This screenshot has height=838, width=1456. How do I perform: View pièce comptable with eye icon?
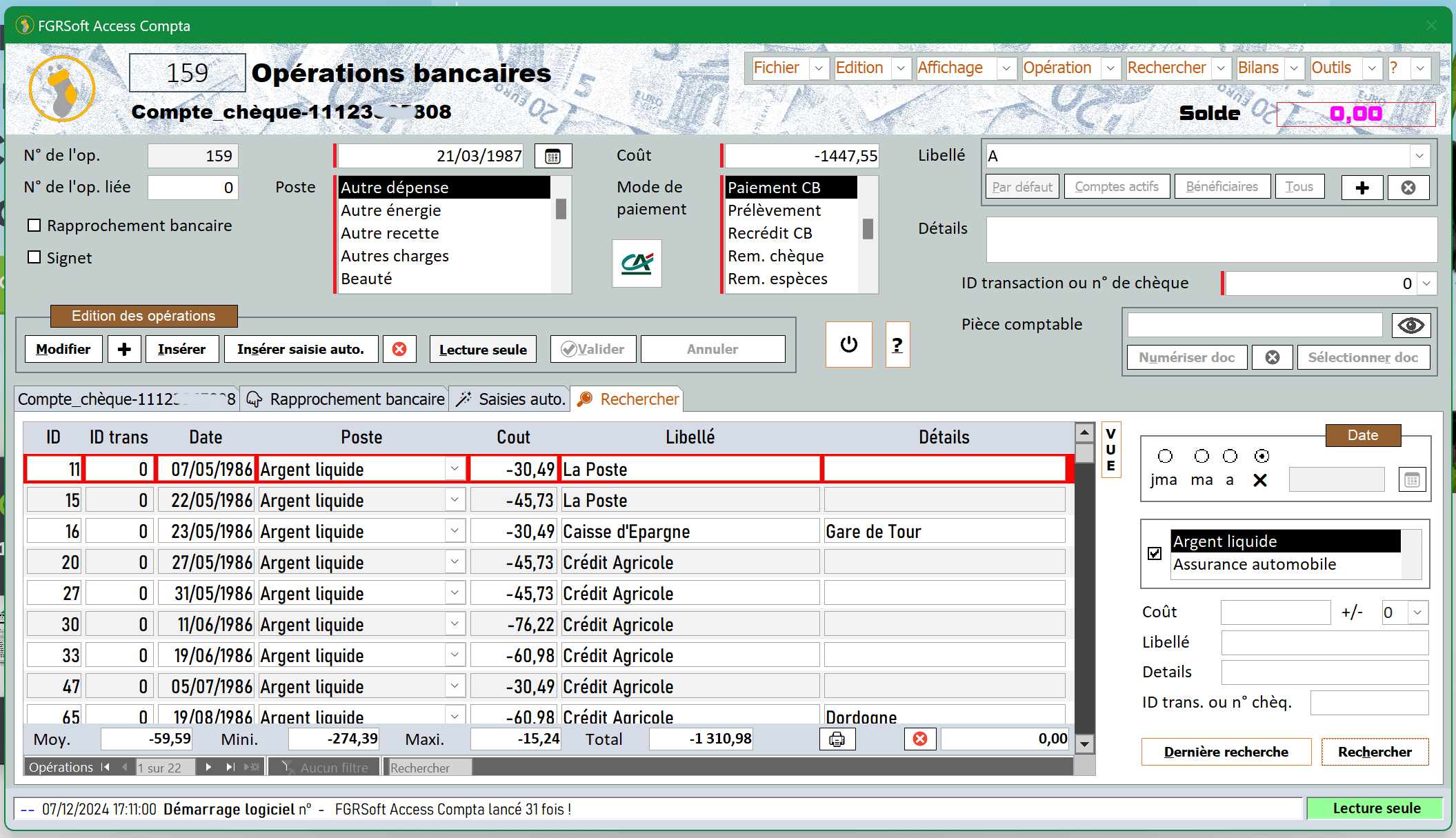1411,326
